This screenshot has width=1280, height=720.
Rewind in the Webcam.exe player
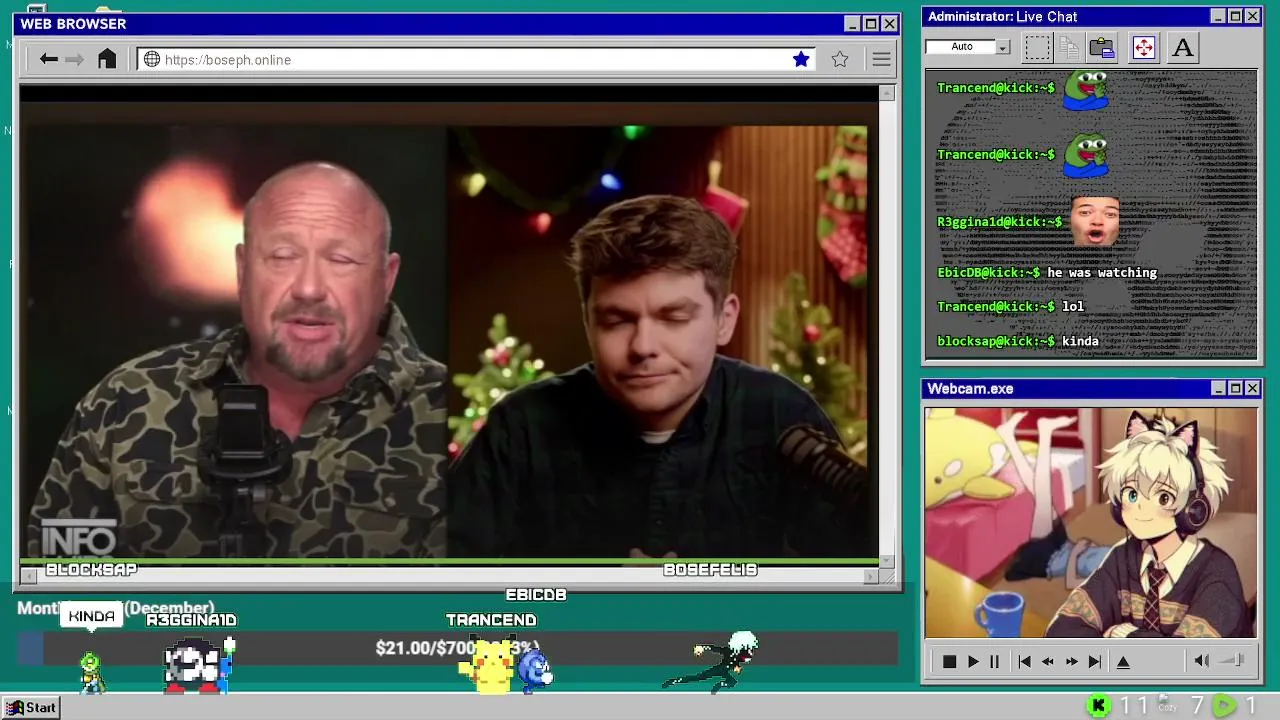pyautogui.click(x=1048, y=662)
